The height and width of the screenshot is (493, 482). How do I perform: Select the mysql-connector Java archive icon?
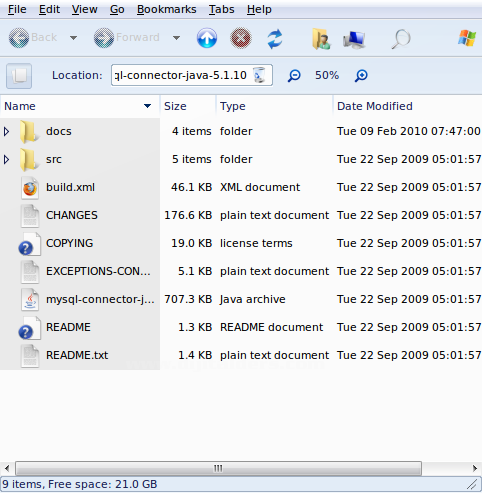click(30, 300)
